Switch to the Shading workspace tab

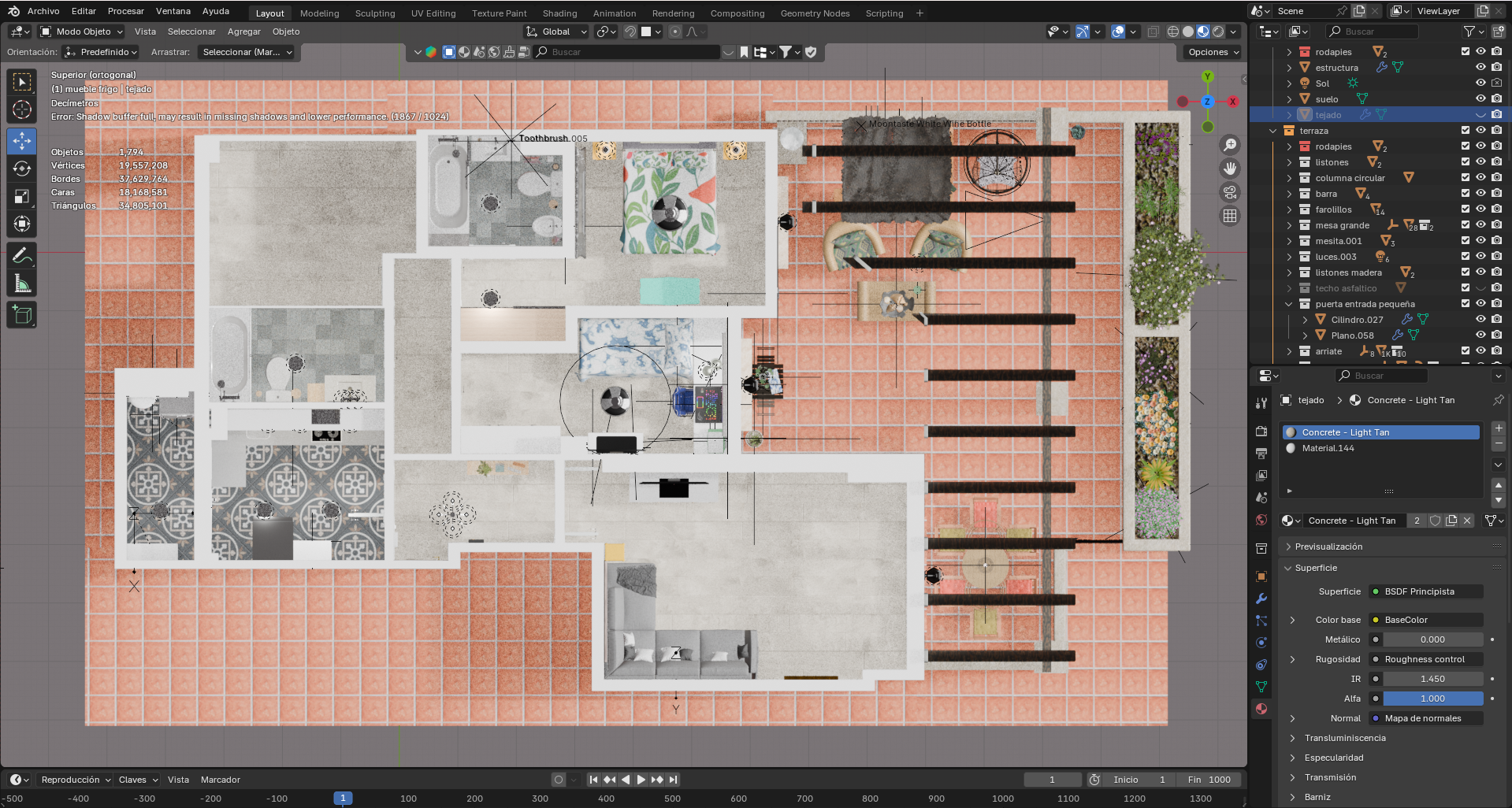point(559,13)
